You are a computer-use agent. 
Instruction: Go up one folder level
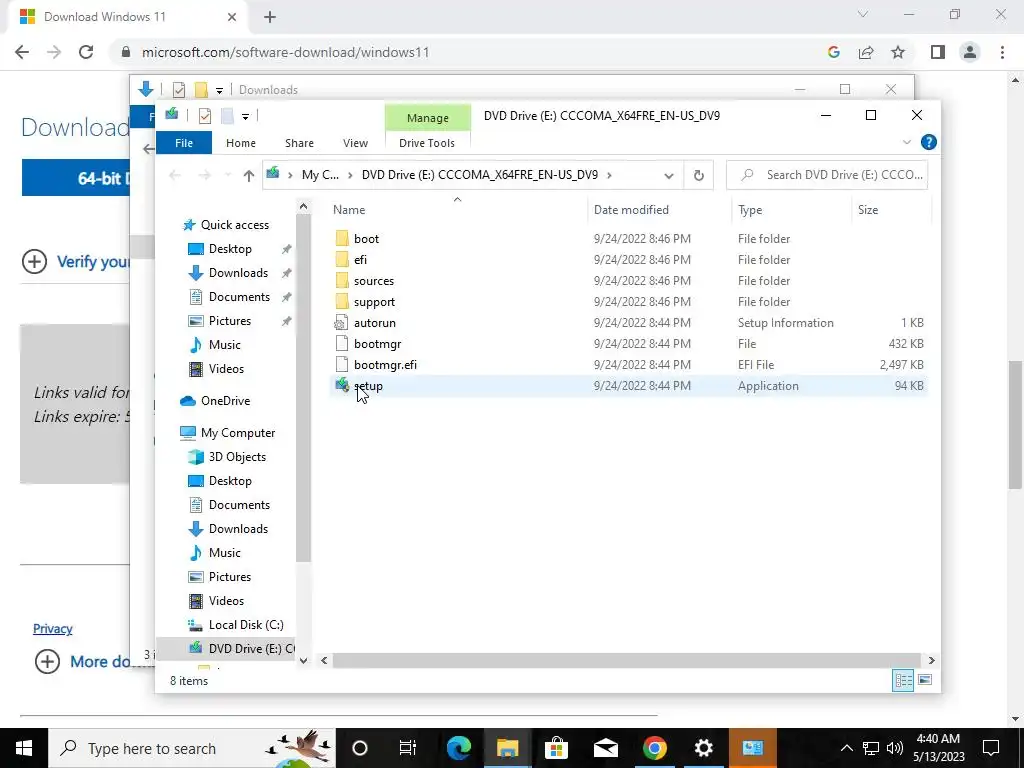248,175
